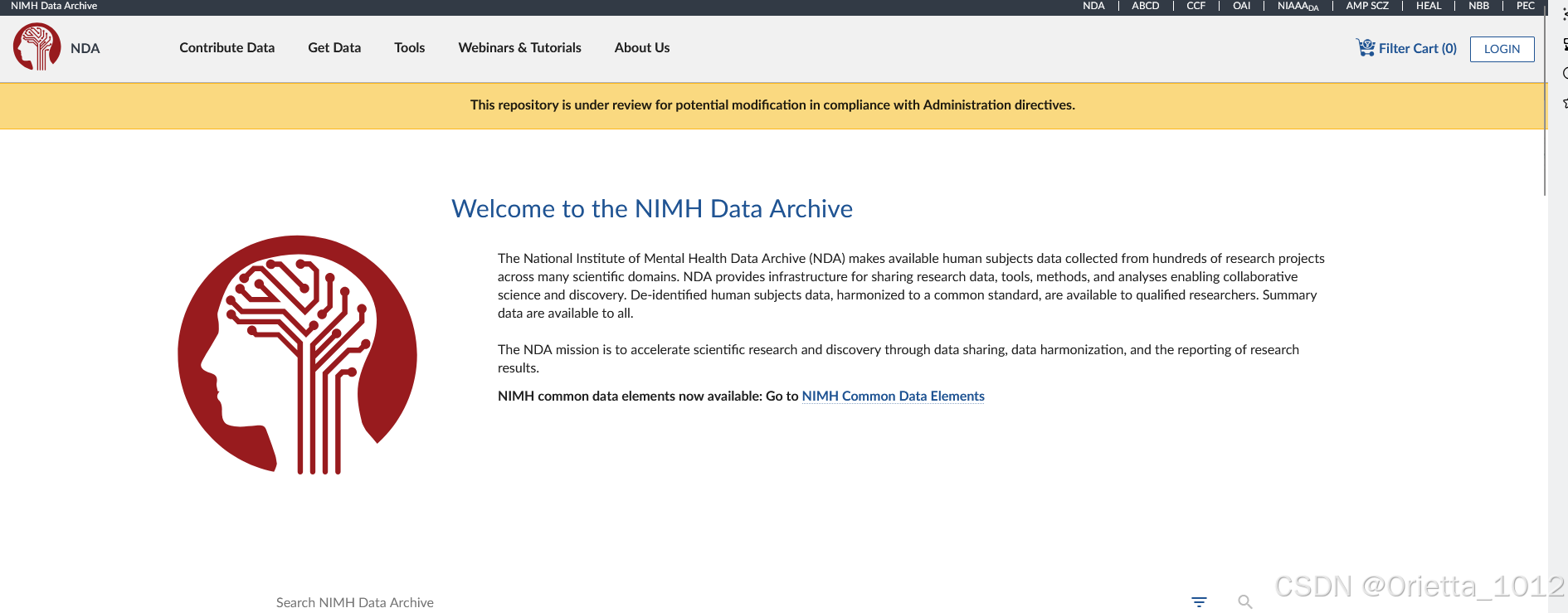Open the search filter options icon
Viewport: 1568px width, 613px height.
click(x=1199, y=602)
